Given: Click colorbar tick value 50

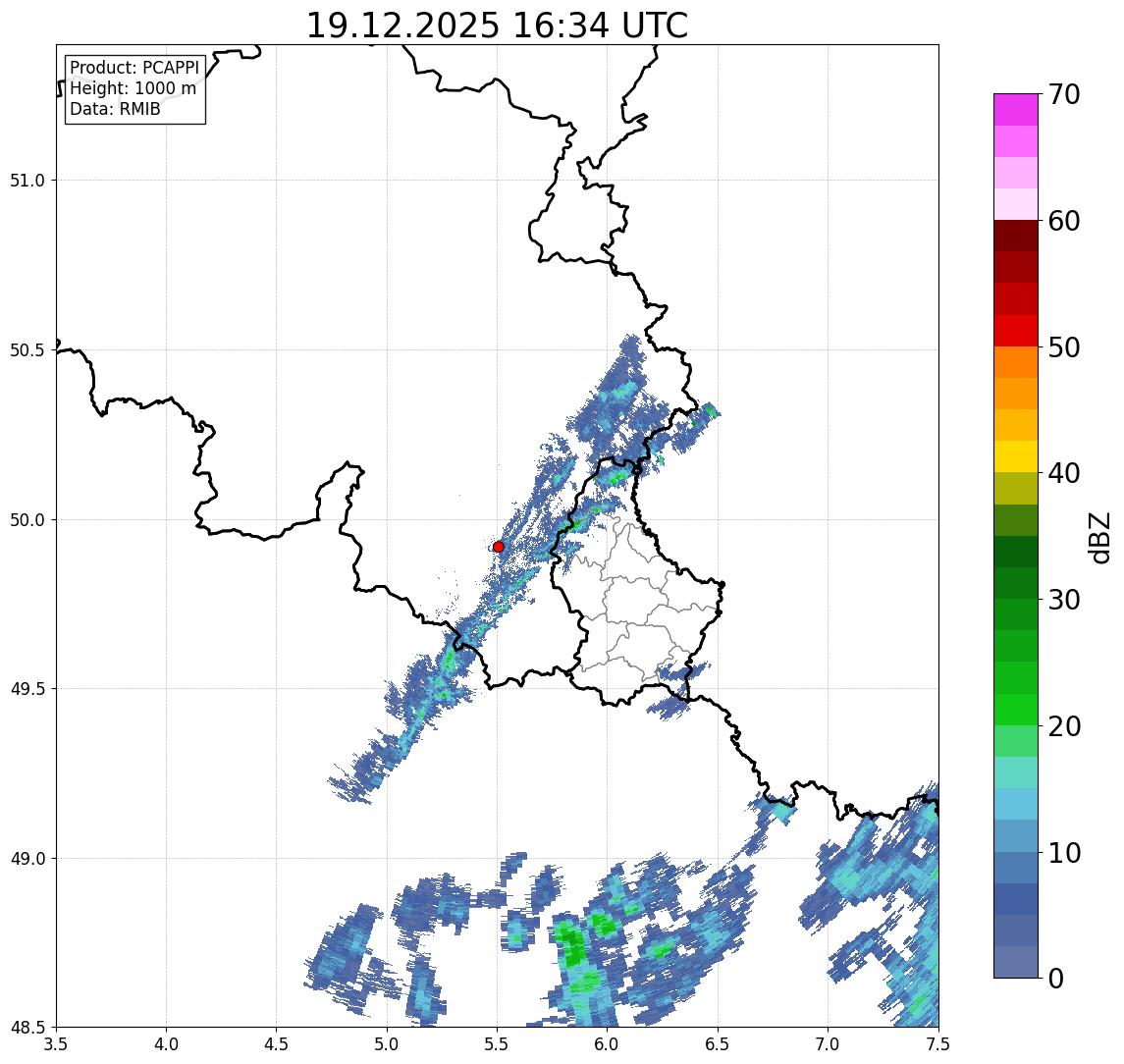Looking at the screenshot, I should (x=1063, y=347).
